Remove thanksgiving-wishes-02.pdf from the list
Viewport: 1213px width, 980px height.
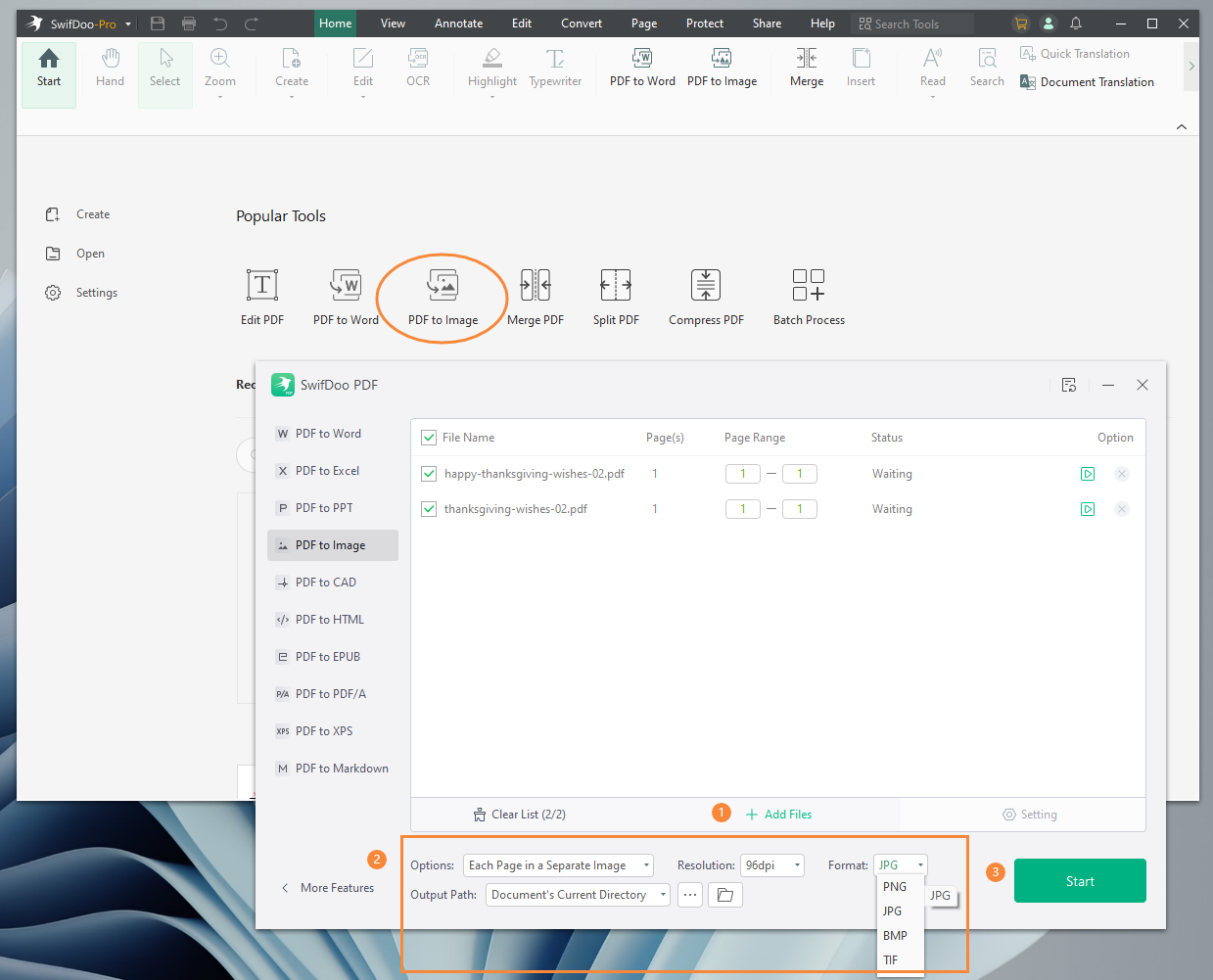coord(1122,509)
